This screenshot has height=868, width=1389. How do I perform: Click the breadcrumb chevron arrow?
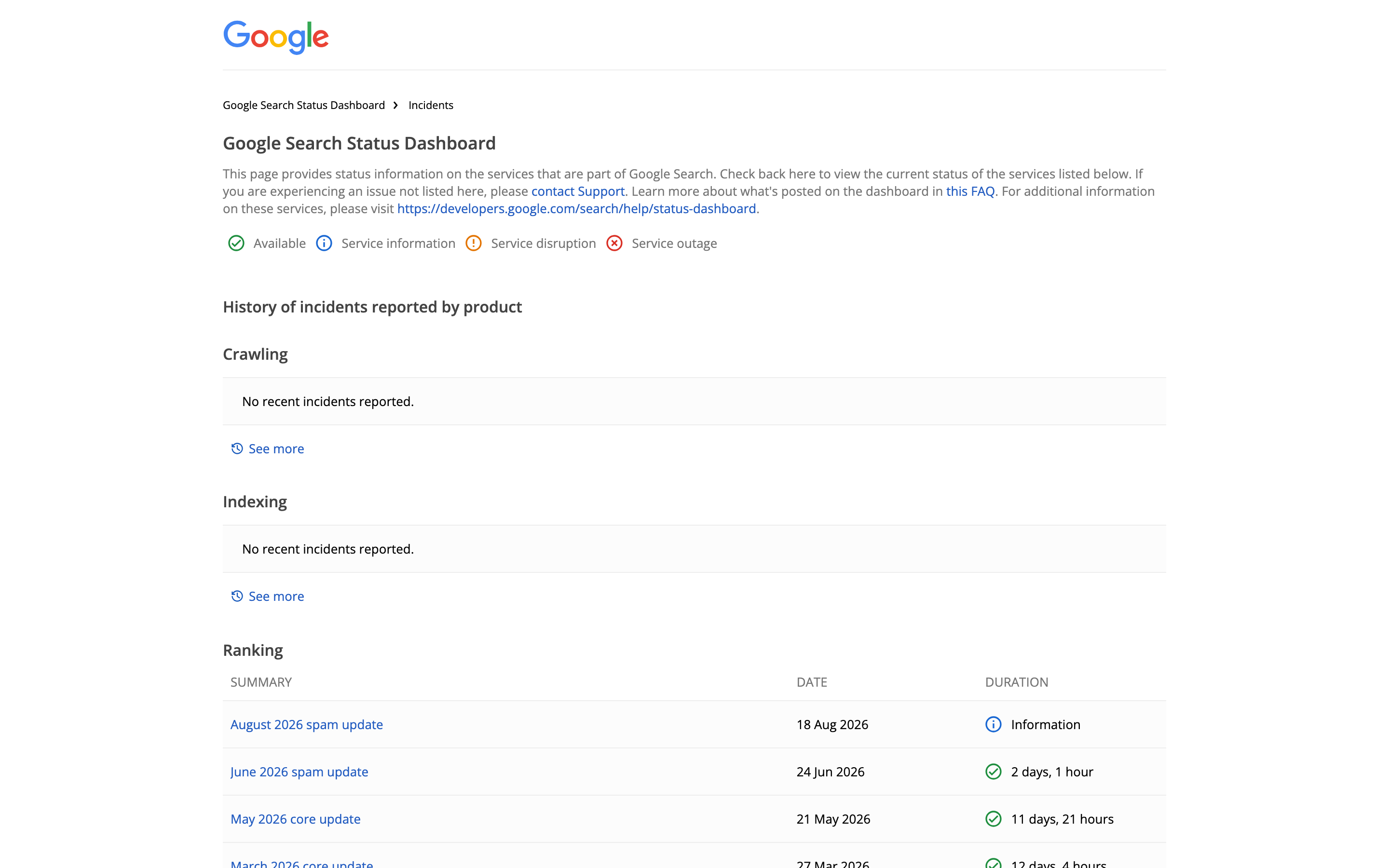tap(395, 105)
